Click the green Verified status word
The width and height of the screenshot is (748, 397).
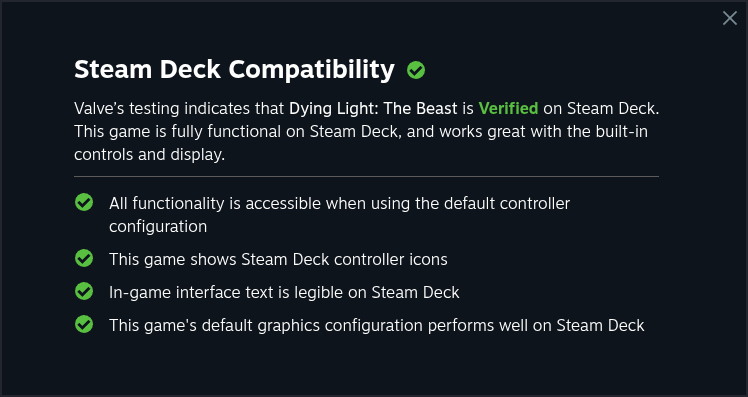click(x=508, y=108)
